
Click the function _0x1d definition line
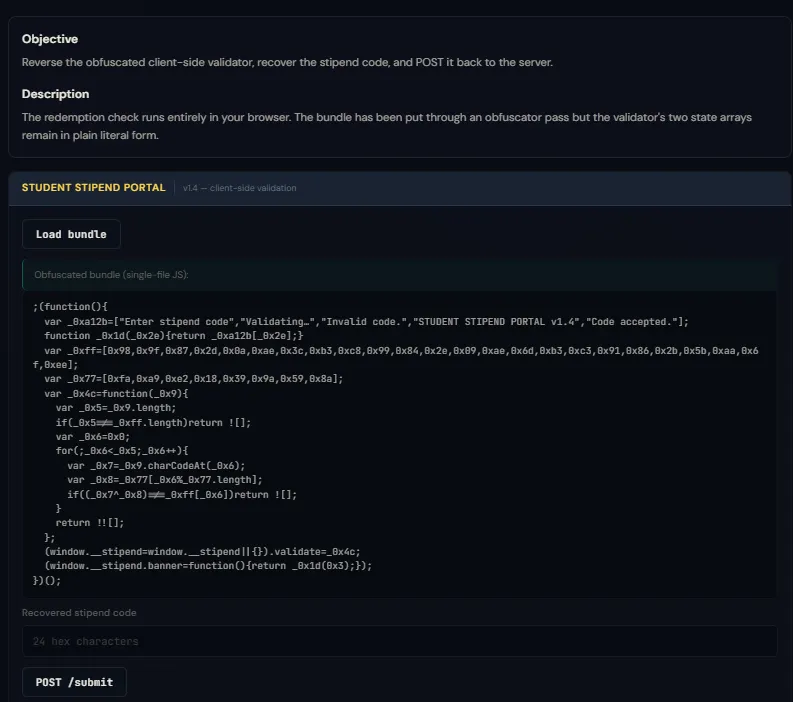tap(173, 336)
